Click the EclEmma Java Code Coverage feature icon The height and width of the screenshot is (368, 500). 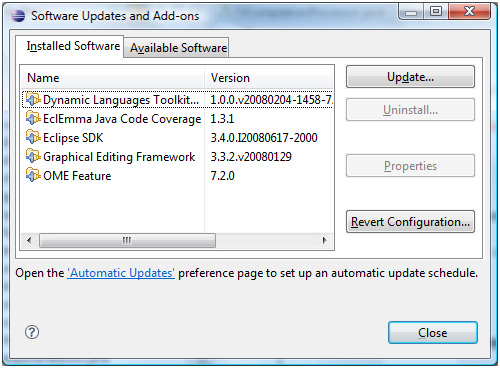point(33,118)
